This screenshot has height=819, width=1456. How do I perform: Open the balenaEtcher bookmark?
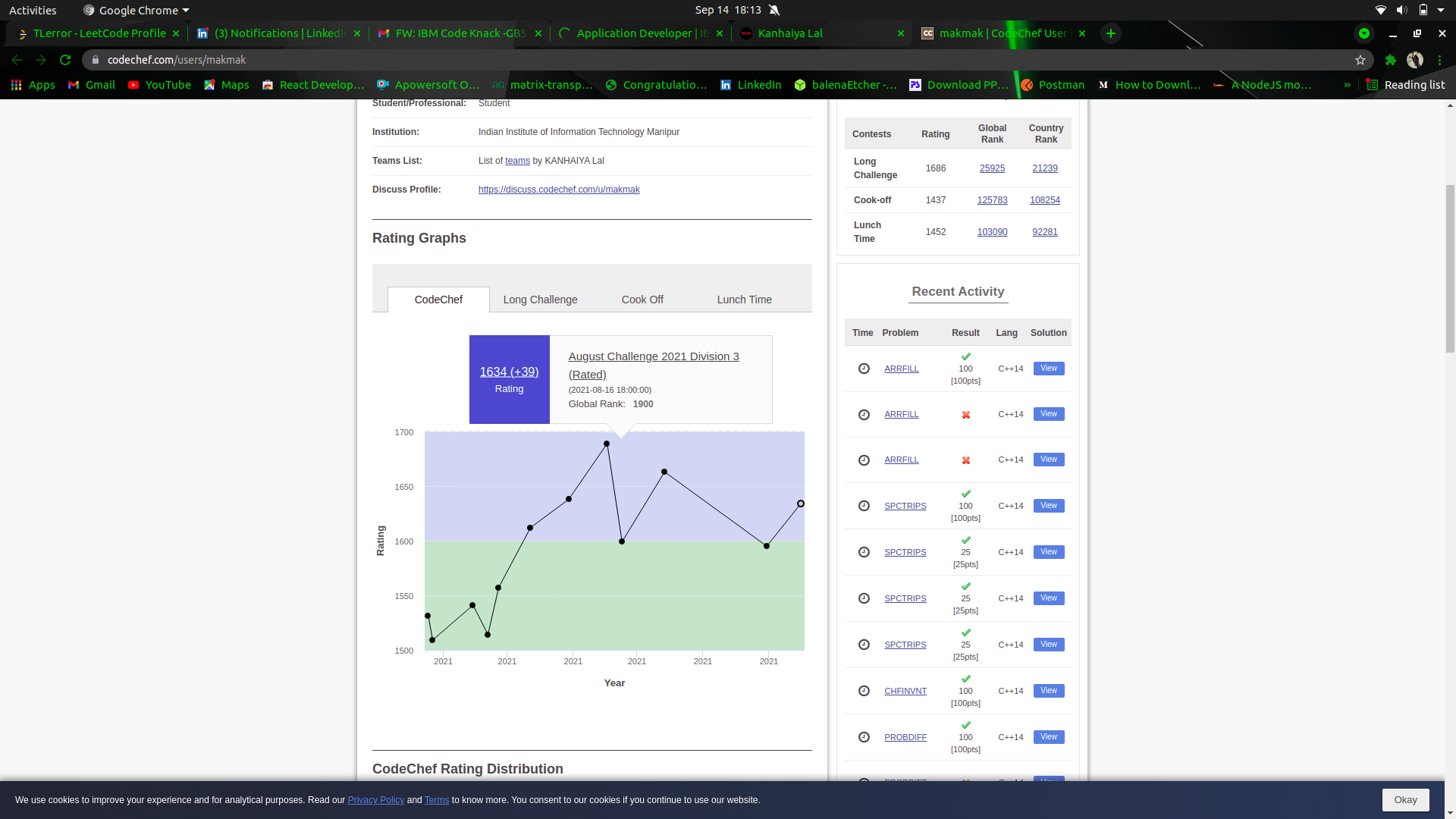click(x=846, y=85)
